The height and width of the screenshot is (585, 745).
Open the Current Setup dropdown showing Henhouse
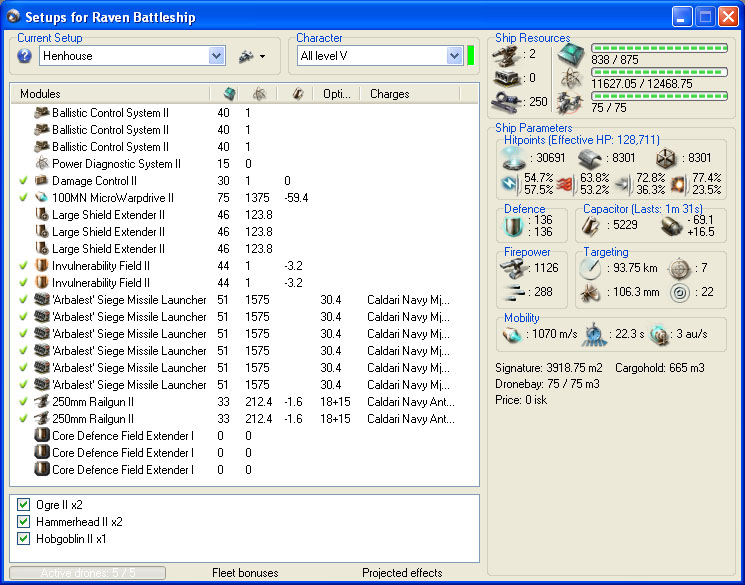click(x=217, y=56)
